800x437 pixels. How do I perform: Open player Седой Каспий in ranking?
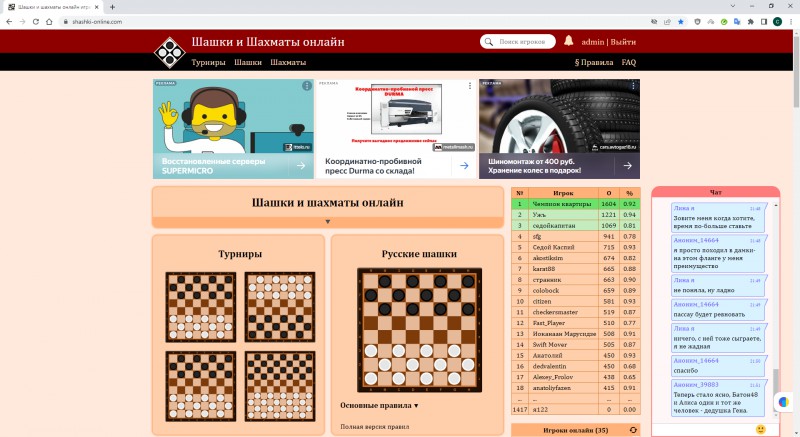click(x=553, y=247)
